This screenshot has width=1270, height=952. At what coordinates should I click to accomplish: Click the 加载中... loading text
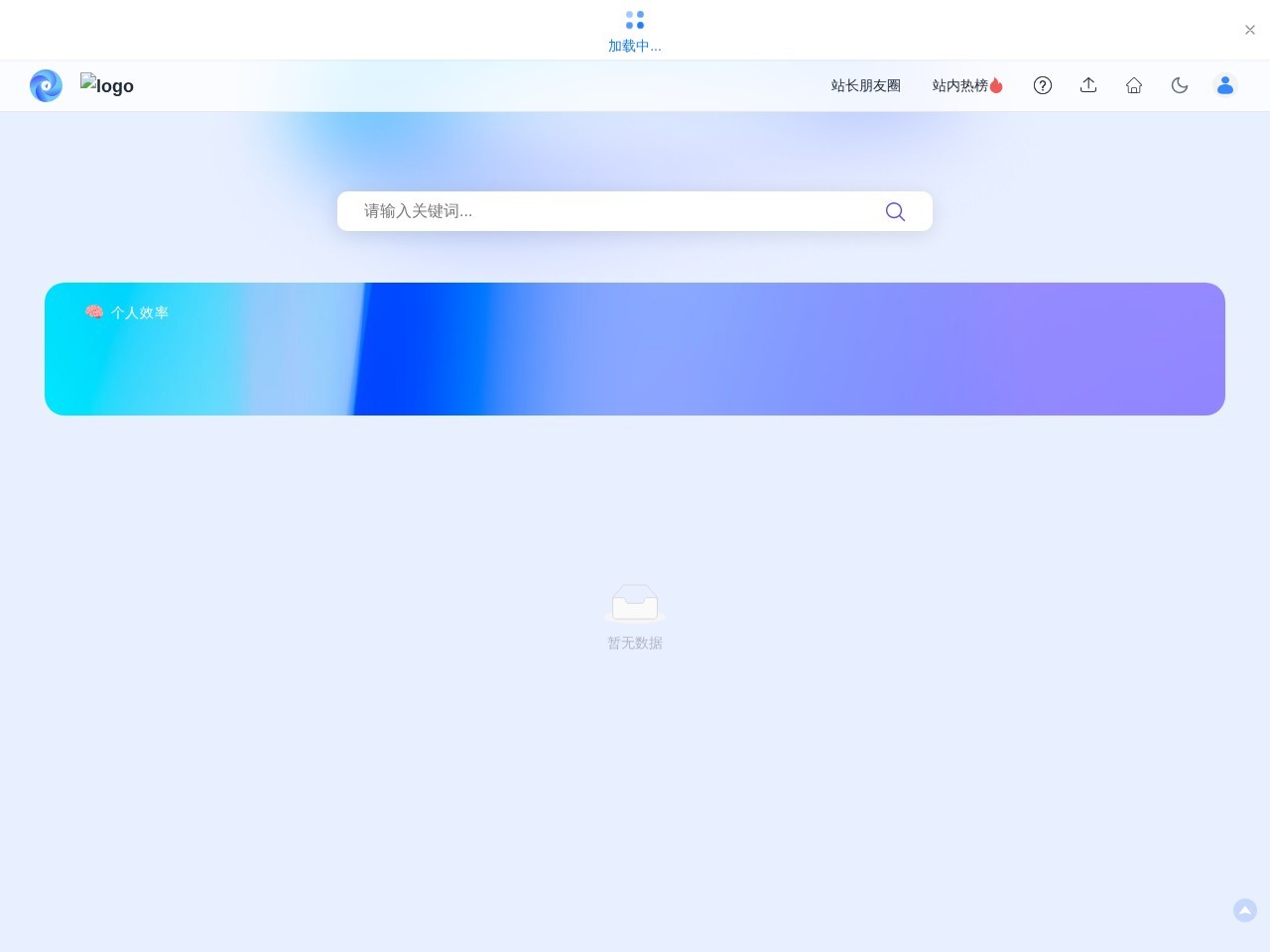(x=635, y=46)
